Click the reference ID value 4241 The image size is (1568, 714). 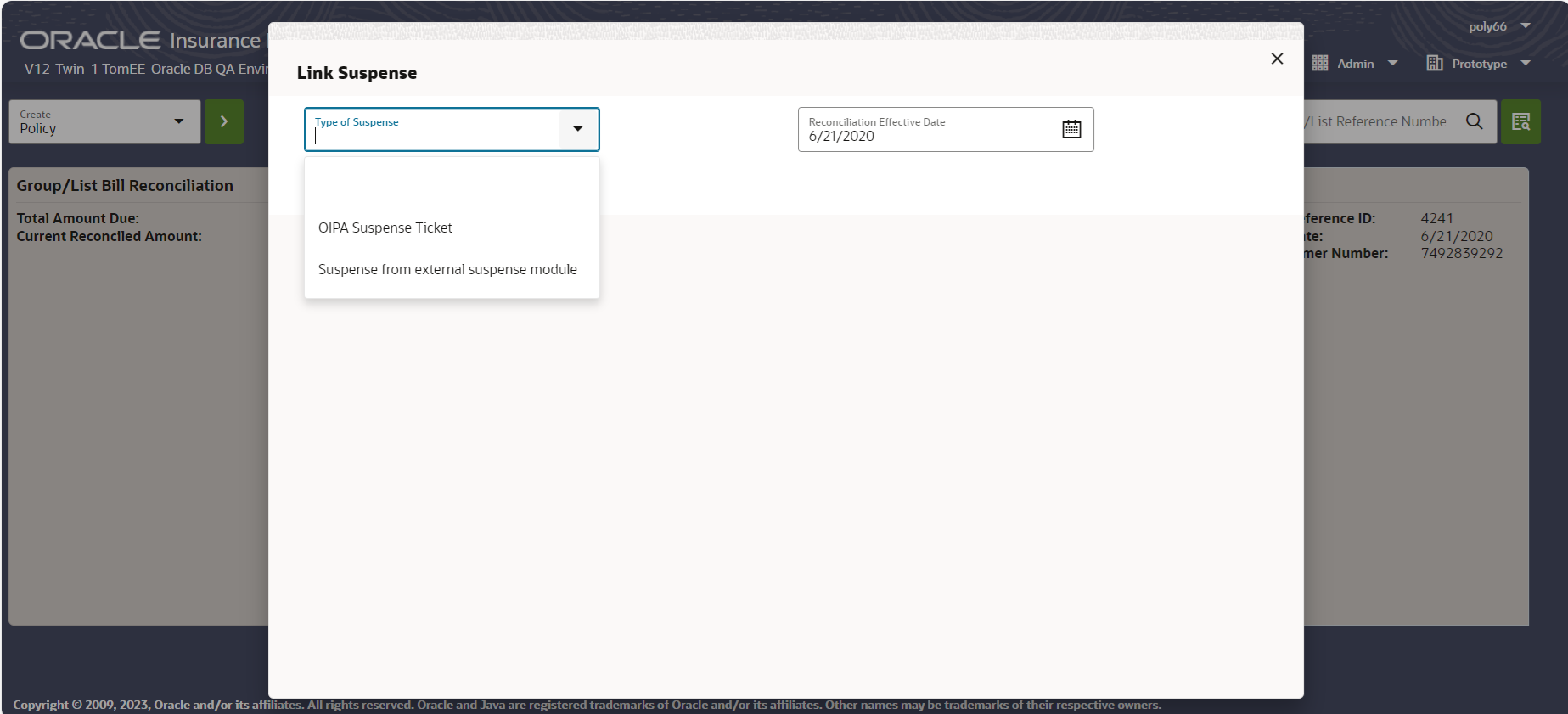(x=1437, y=218)
